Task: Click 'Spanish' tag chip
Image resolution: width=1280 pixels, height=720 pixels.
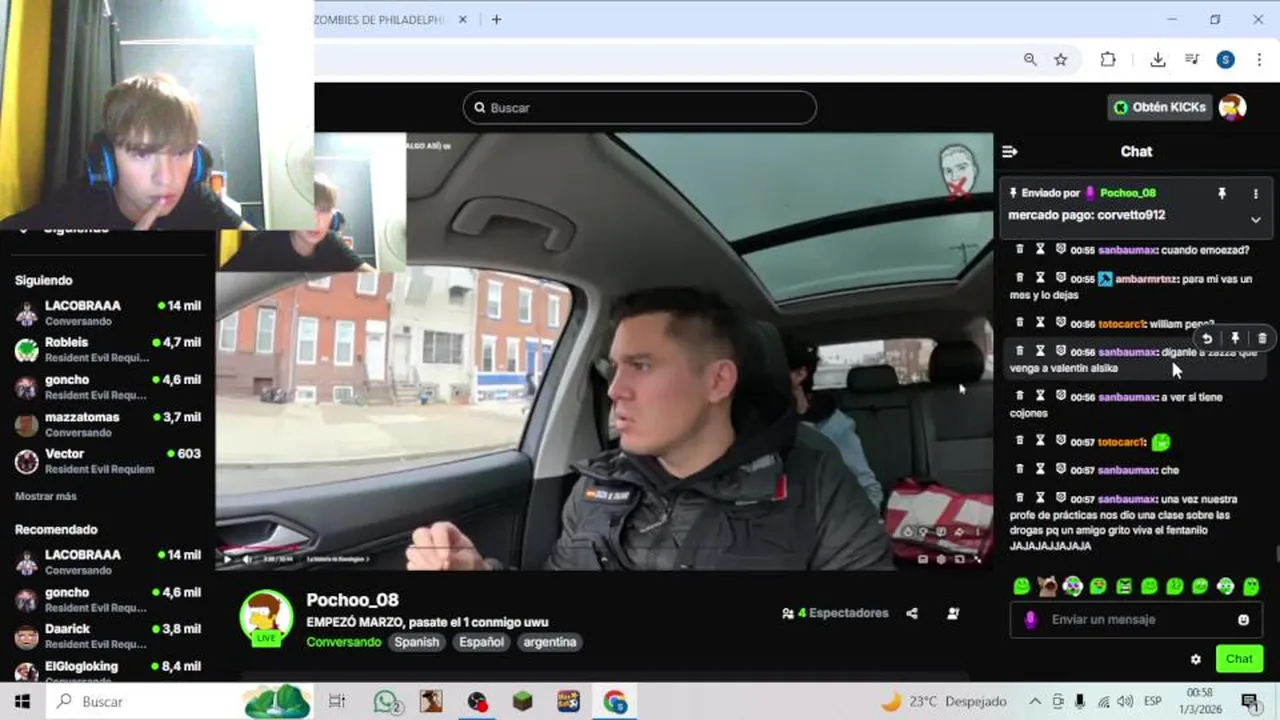Action: [x=416, y=642]
